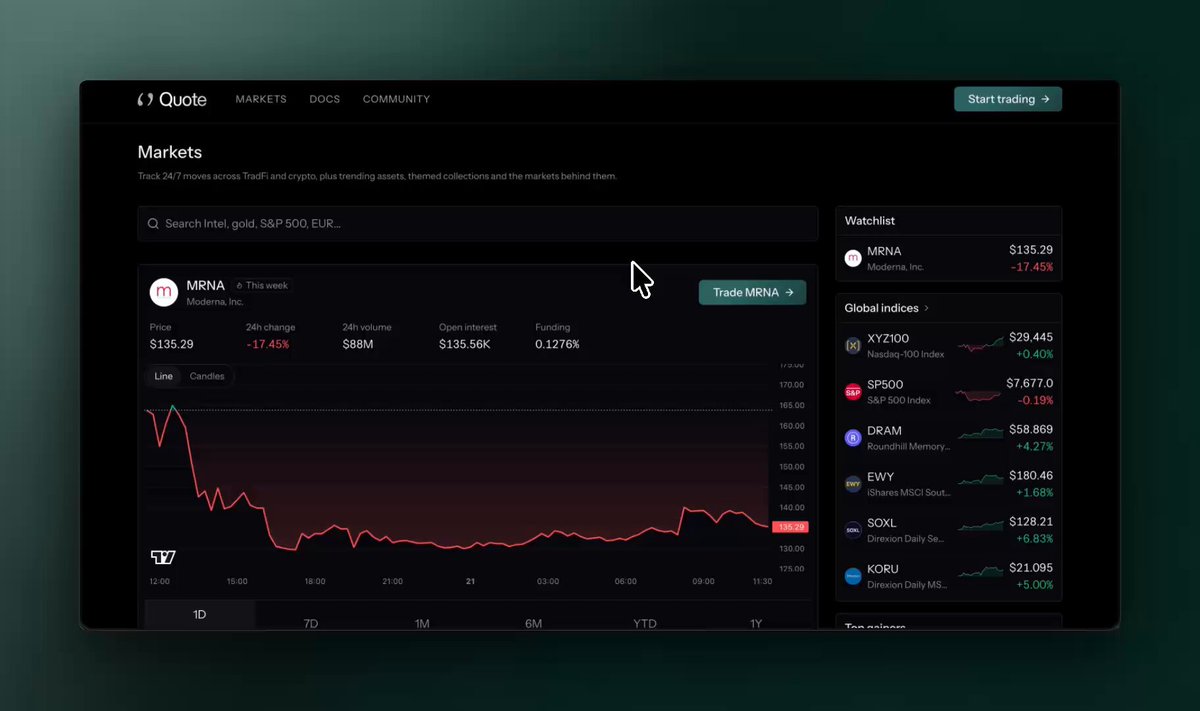Click the Quote logo in the header

(x=172, y=99)
